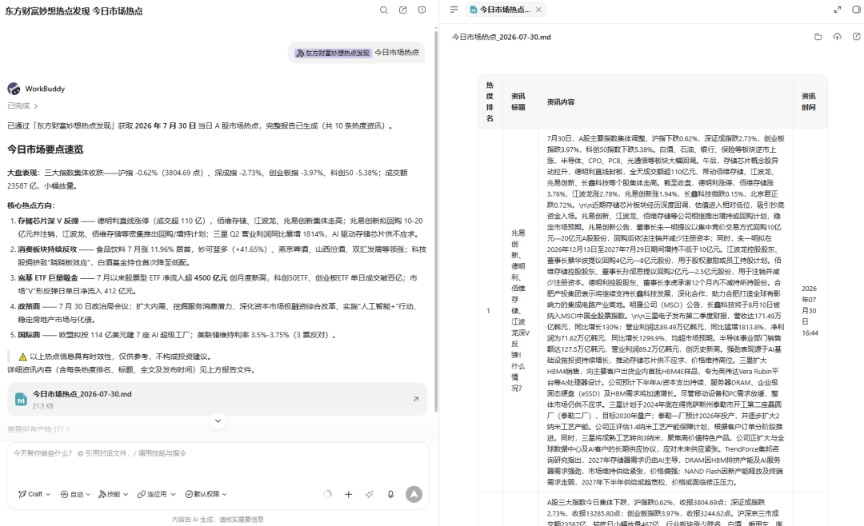Click the microphone voice input icon
This screenshot has width=864, height=526.
391,494
